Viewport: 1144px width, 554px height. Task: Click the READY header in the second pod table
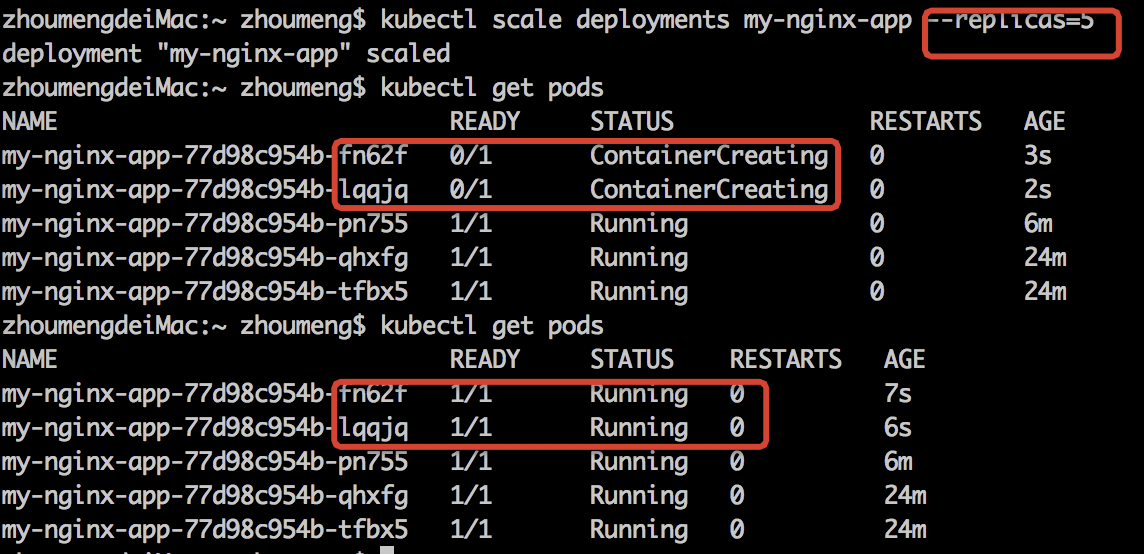click(485, 360)
